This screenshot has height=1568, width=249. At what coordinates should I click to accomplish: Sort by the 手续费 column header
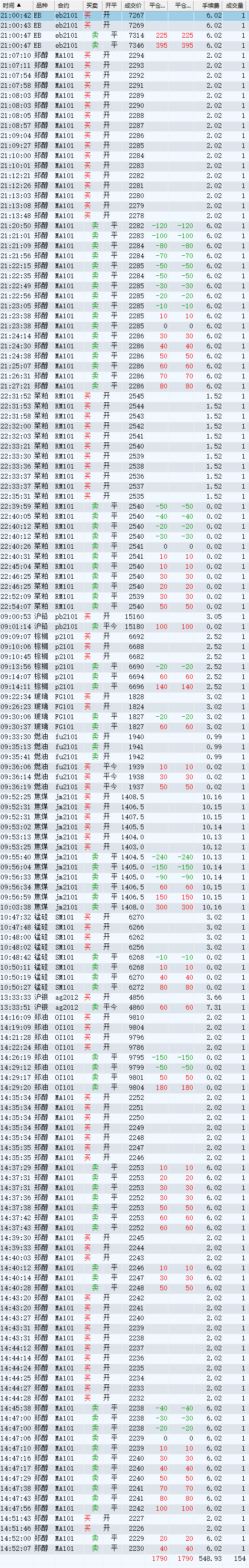point(209,5)
